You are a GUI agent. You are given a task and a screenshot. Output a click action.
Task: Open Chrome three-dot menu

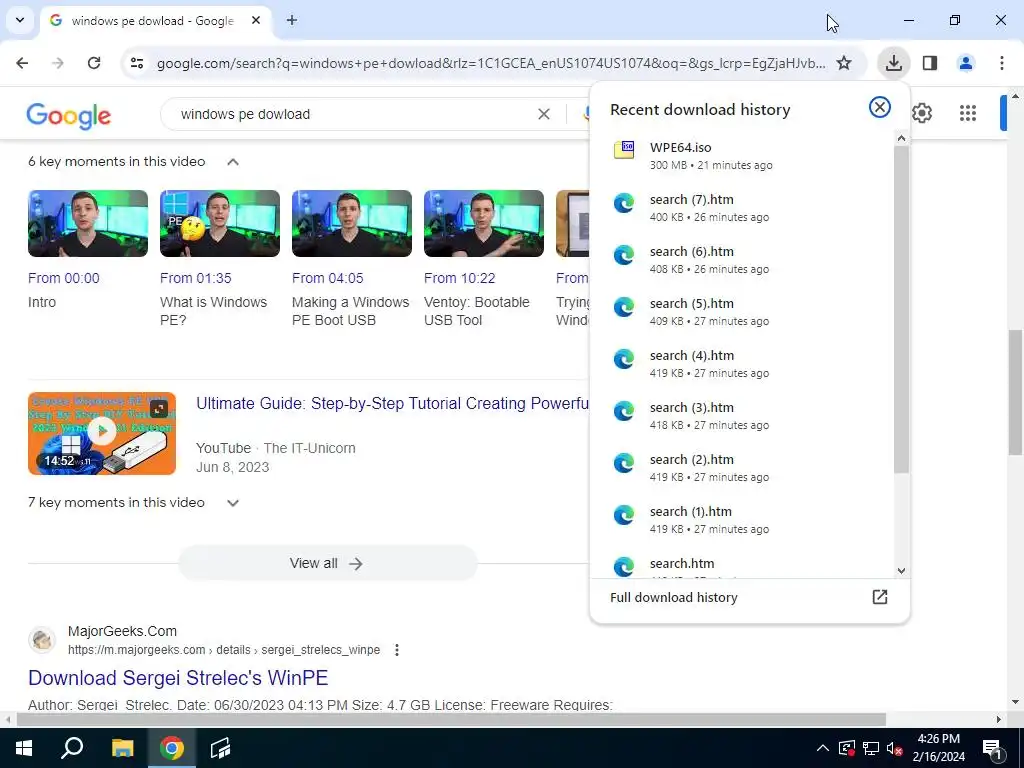click(x=1001, y=63)
